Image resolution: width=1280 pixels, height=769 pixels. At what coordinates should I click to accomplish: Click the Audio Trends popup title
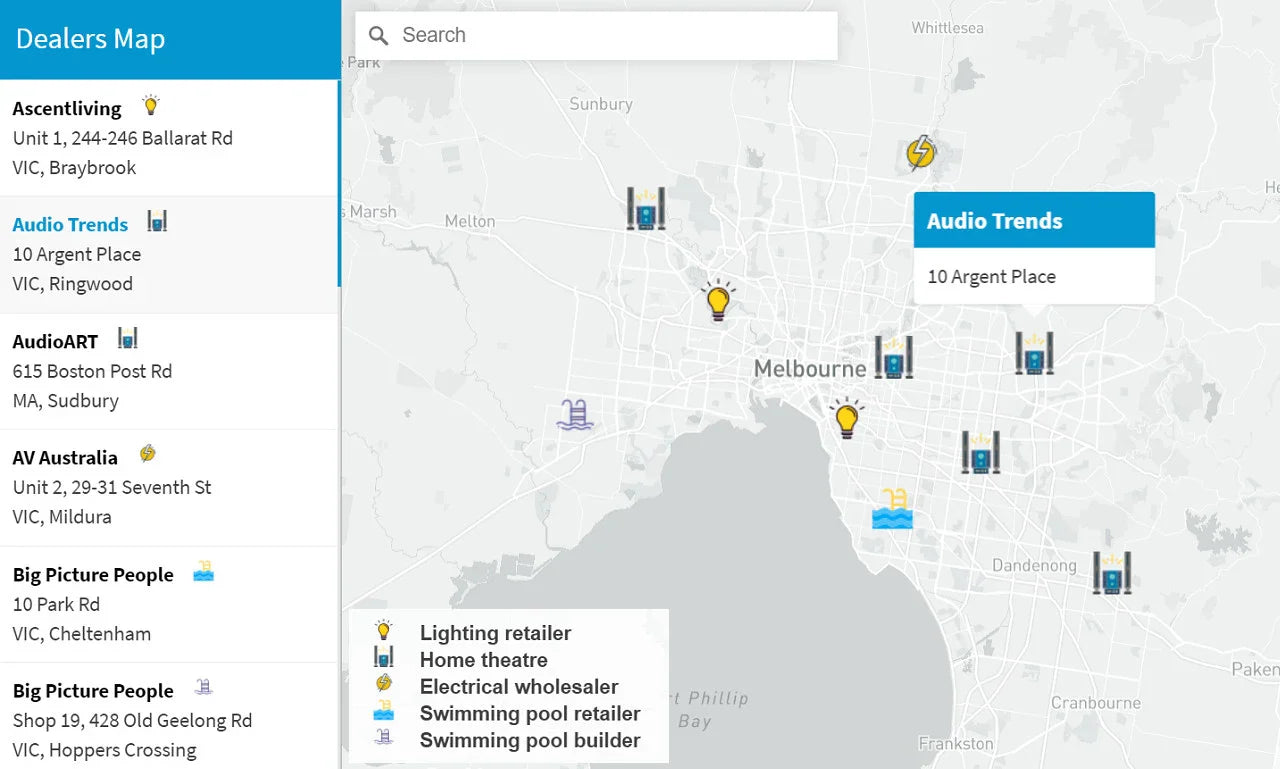994,221
